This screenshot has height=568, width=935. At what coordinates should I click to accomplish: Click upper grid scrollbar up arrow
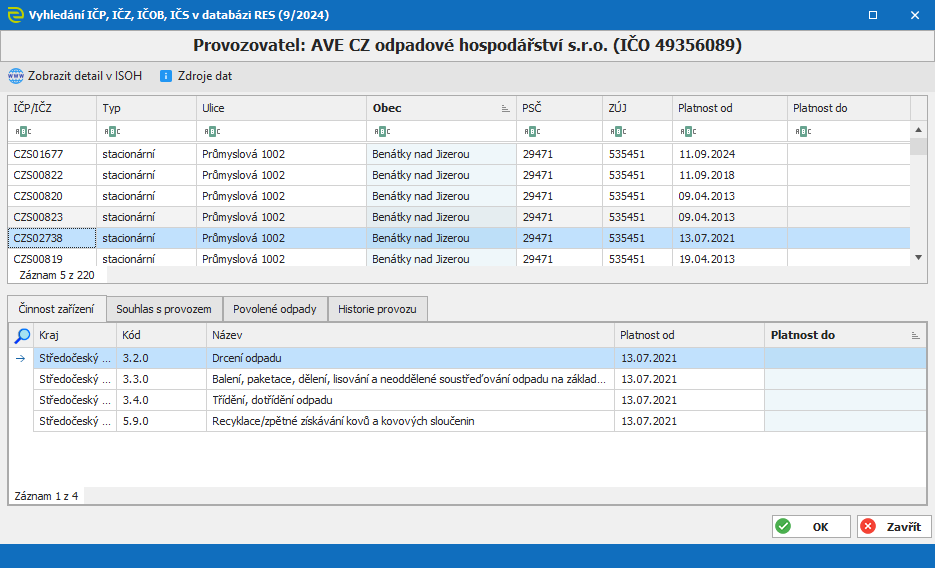pyautogui.click(x=918, y=129)
